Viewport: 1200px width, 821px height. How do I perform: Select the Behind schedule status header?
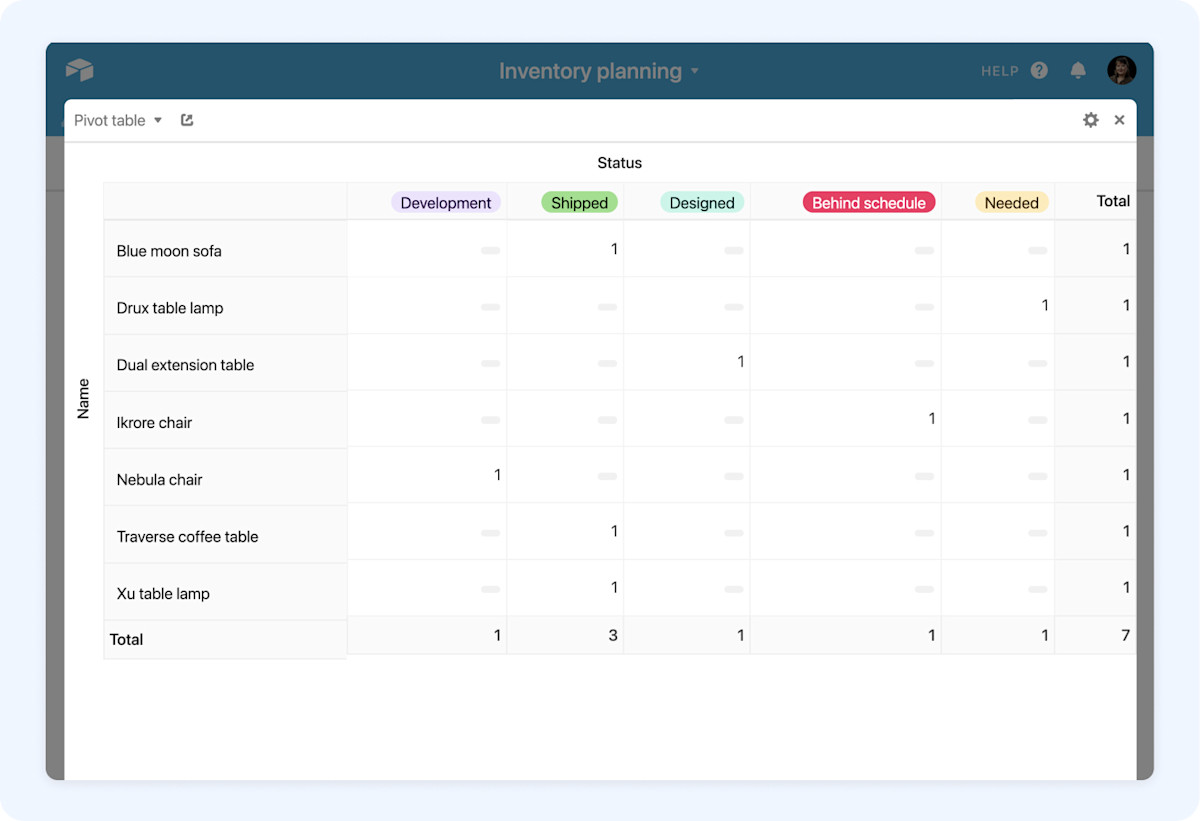tap(868, 202)
